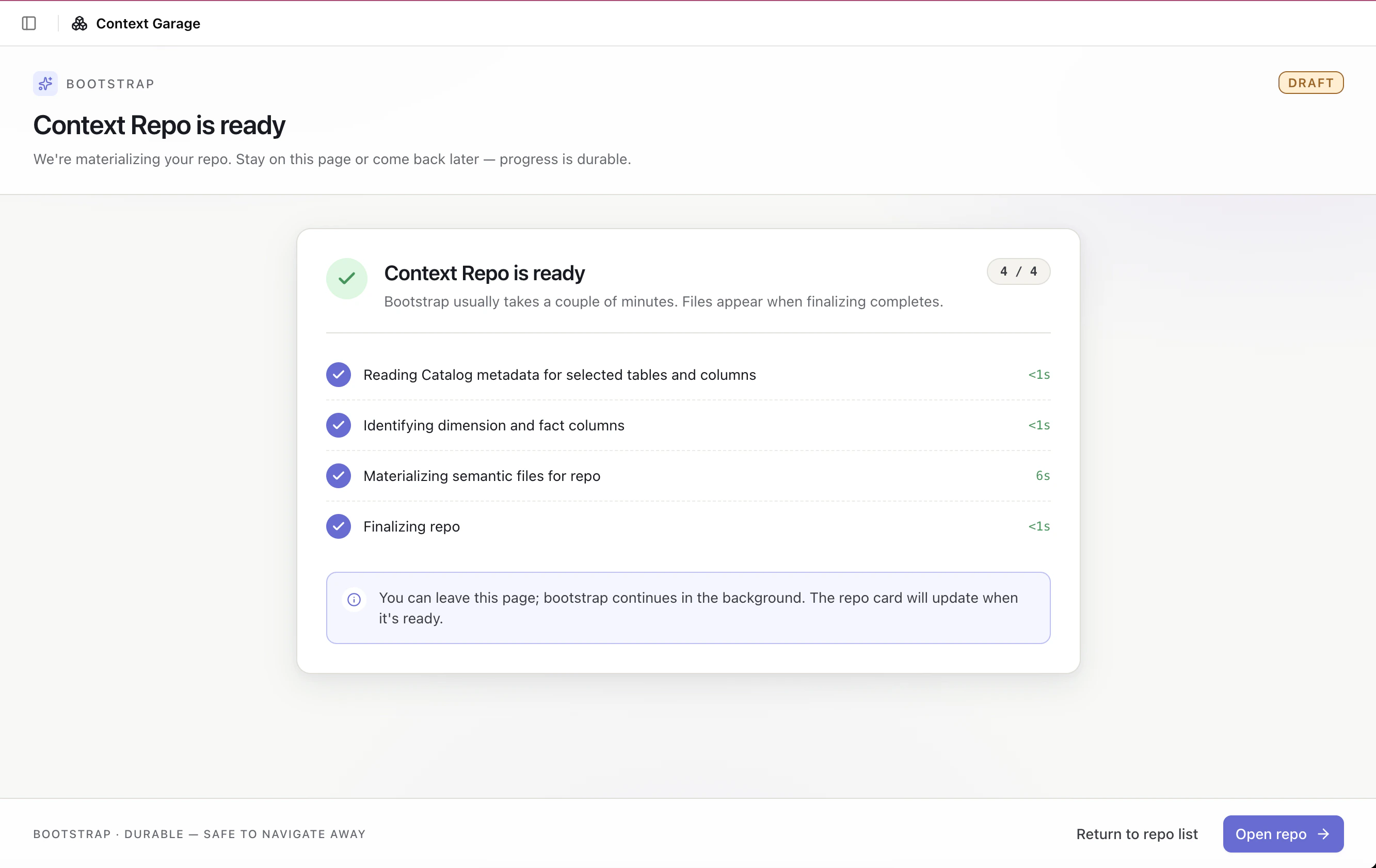Click <1s duration for Reading Catalog metadata
Screen dimensions: 1376x868
click(1039, 375)
